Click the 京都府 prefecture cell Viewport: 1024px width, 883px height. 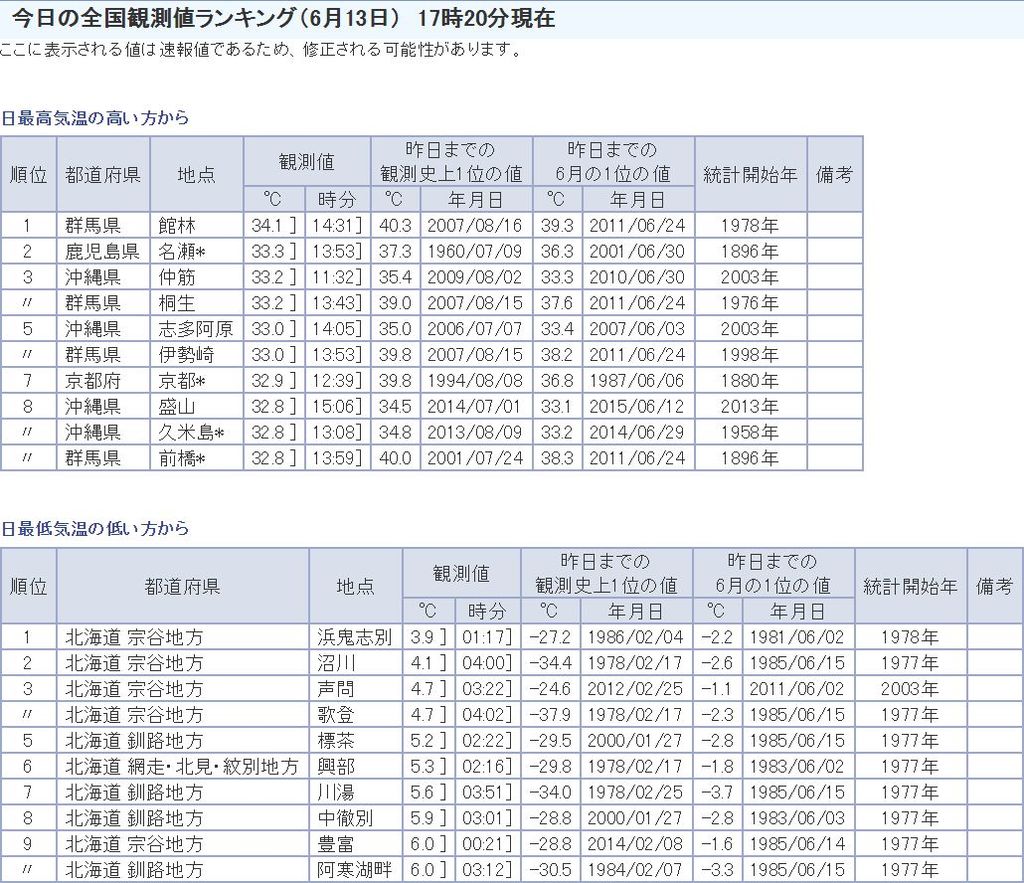(x=93, y=381)
